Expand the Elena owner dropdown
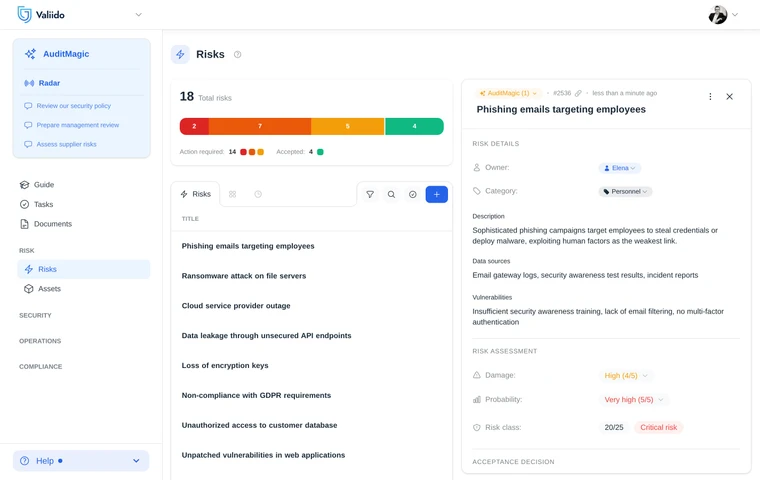 [620, 168]
